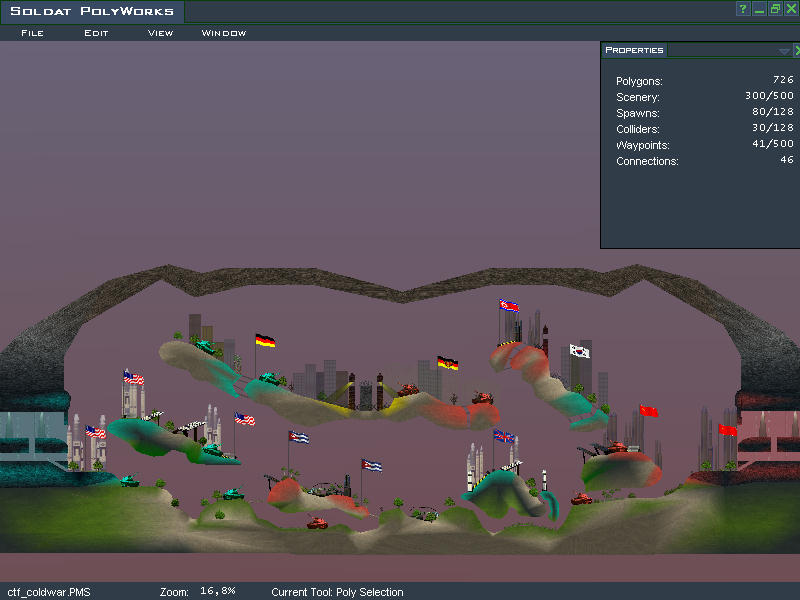Minimize the PolyWorks window

coord(759,9)
